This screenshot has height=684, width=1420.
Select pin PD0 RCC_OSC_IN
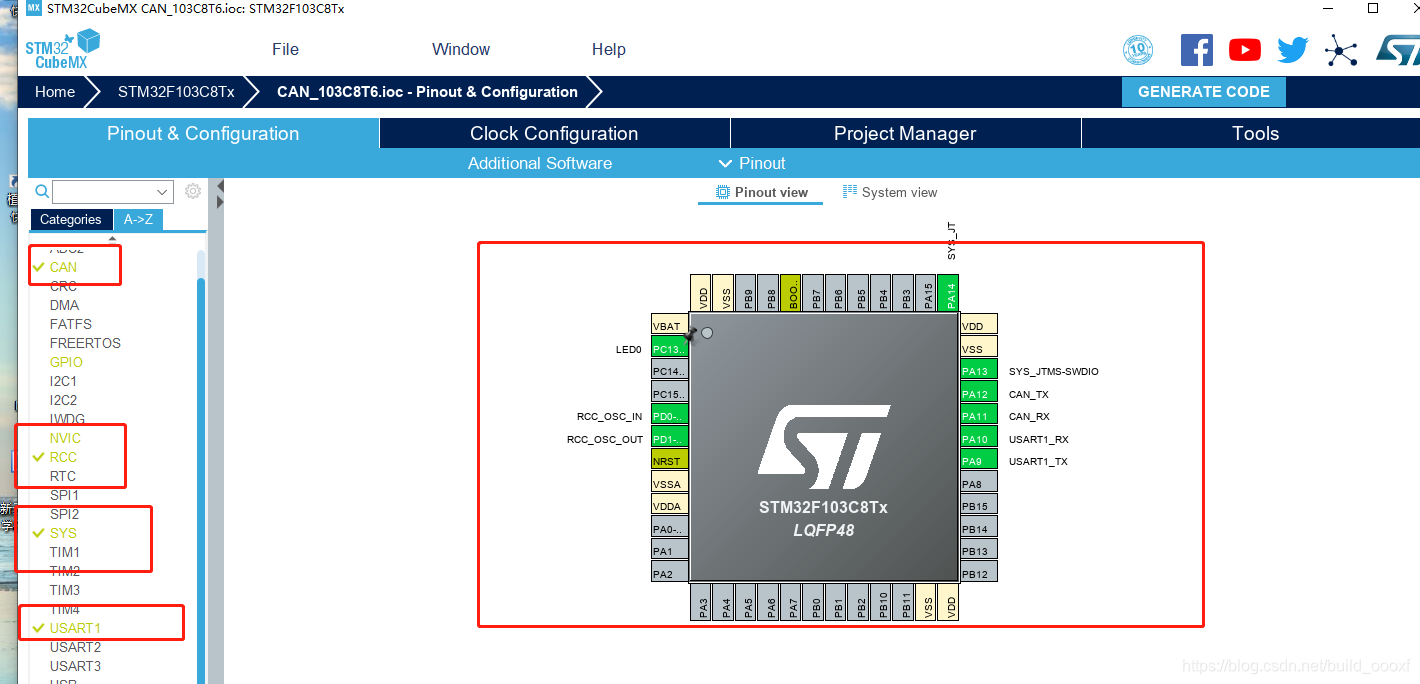pyautogui.click(x=669, y=416)
